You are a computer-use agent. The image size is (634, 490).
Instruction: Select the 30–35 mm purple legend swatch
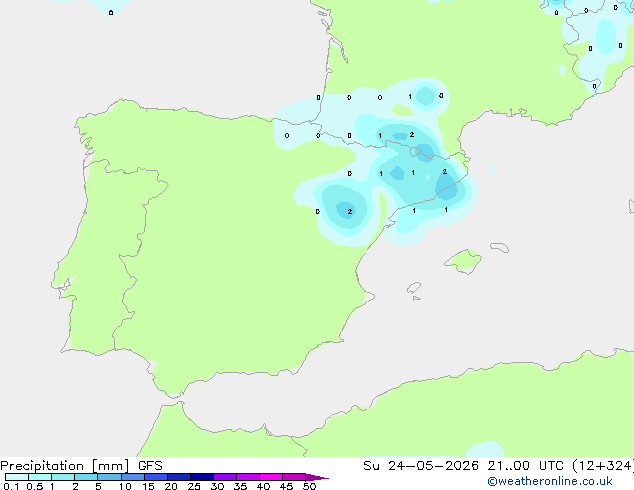pyautogui.click(x=225, y=477)
